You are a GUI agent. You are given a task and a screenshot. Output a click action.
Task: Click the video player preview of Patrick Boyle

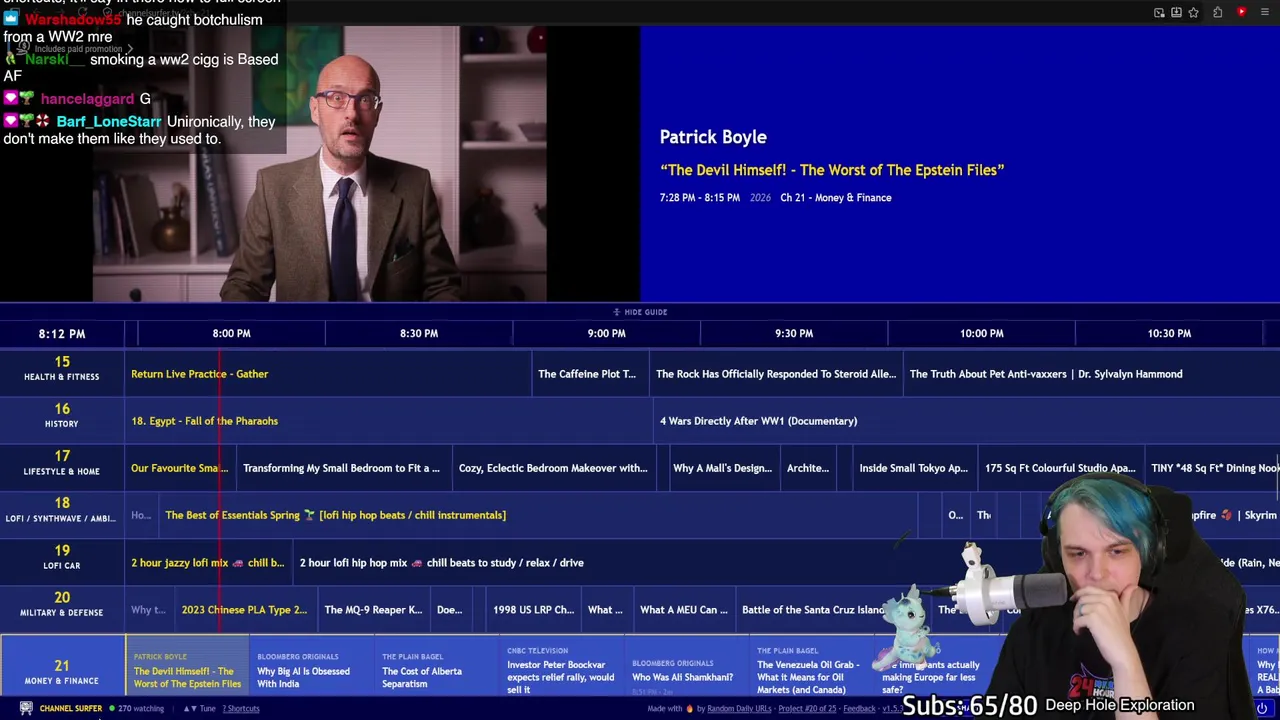(x=320, y=163)
